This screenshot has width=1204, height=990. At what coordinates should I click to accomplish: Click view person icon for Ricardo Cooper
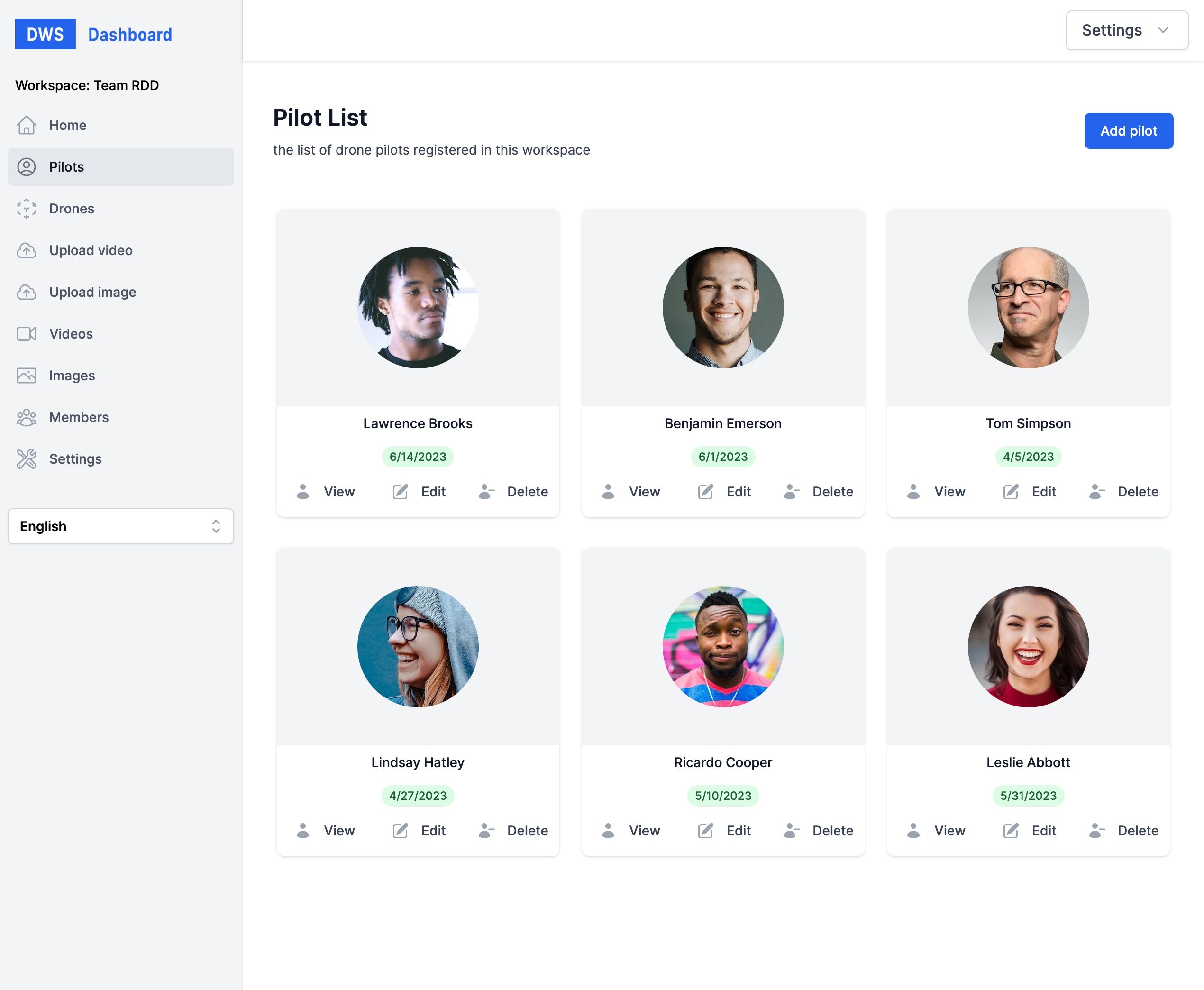[x=608, y=830]
